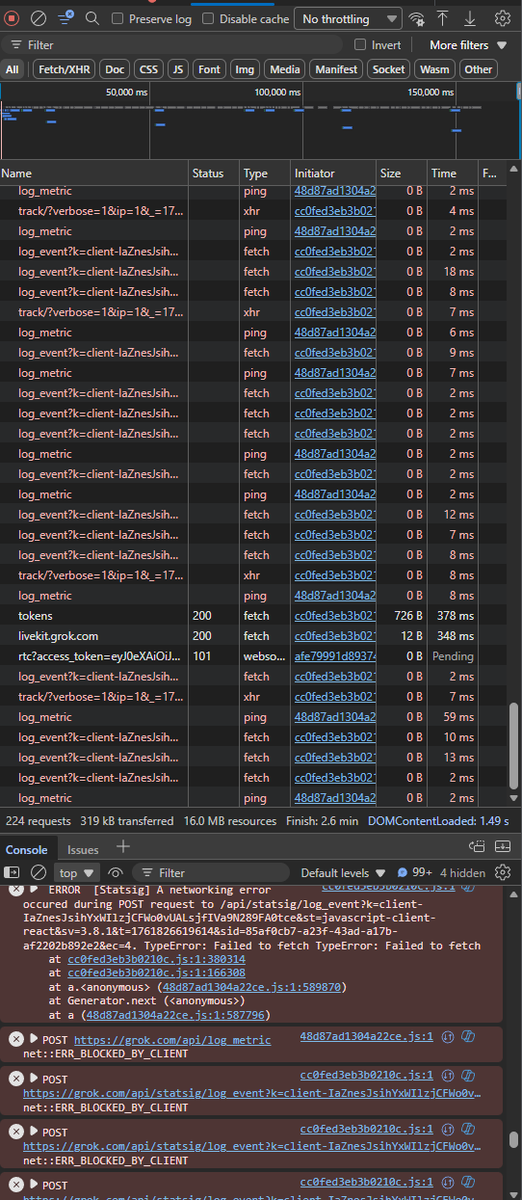Switch to the Issues drawer tab
The height and width of the screenshot is (1200, 522).
pos(83,849)
